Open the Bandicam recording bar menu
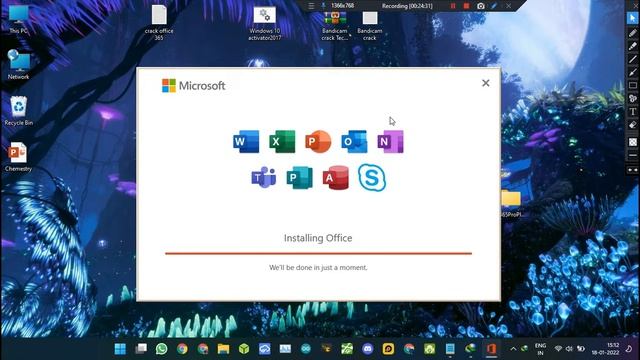The image size is (640, 360). pos(311,6)
